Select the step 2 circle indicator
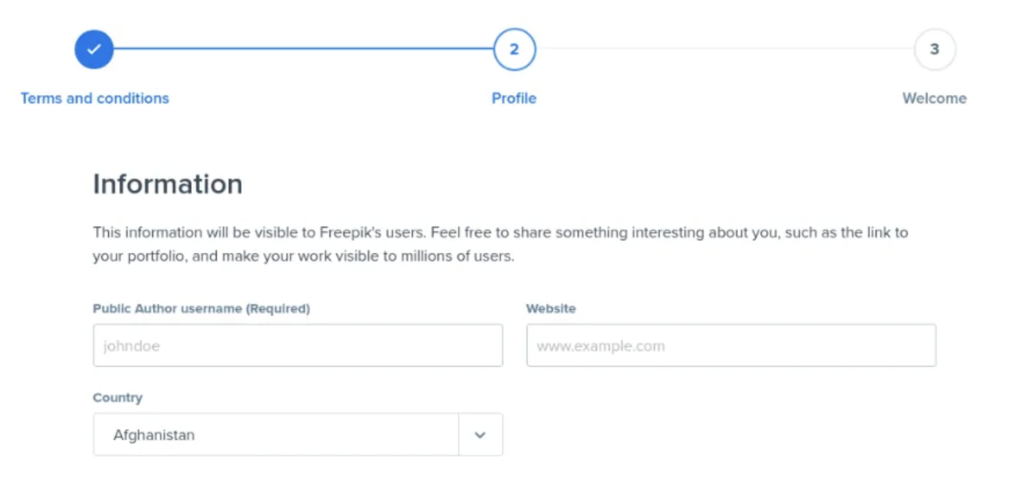1024x490 pixels. (515, 49)
